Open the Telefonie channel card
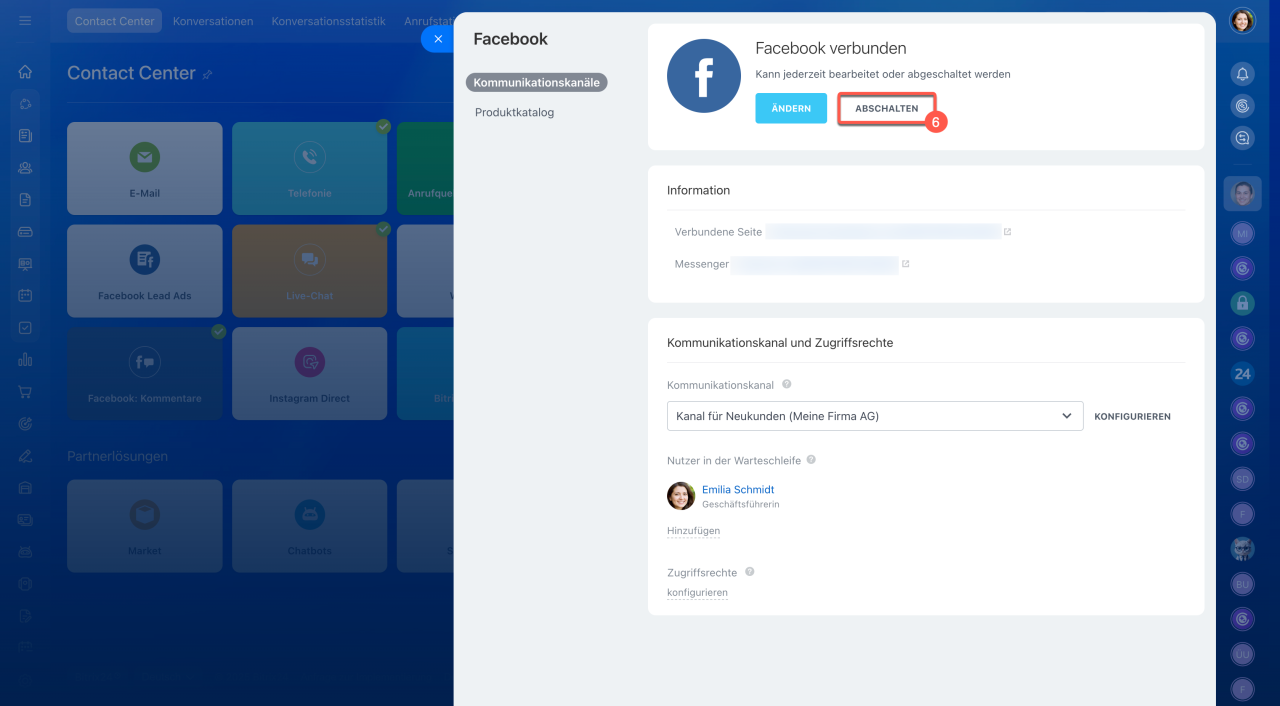1280x706 pixels. coord(310,168)
